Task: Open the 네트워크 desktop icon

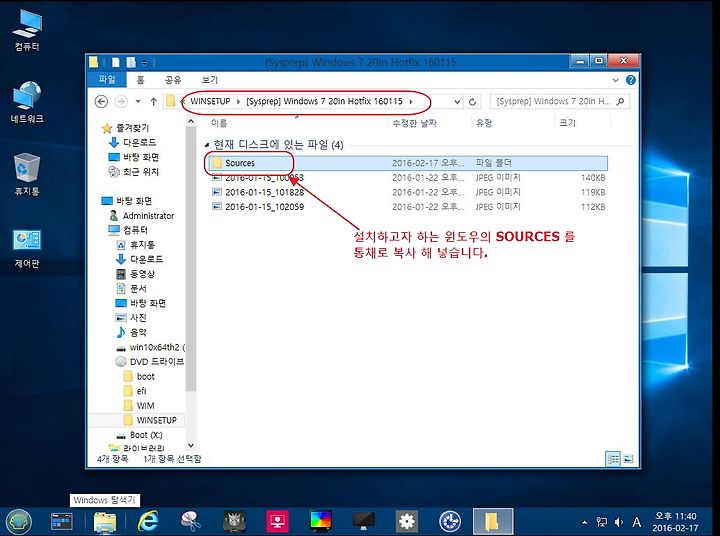Action: tap(27, 102)
